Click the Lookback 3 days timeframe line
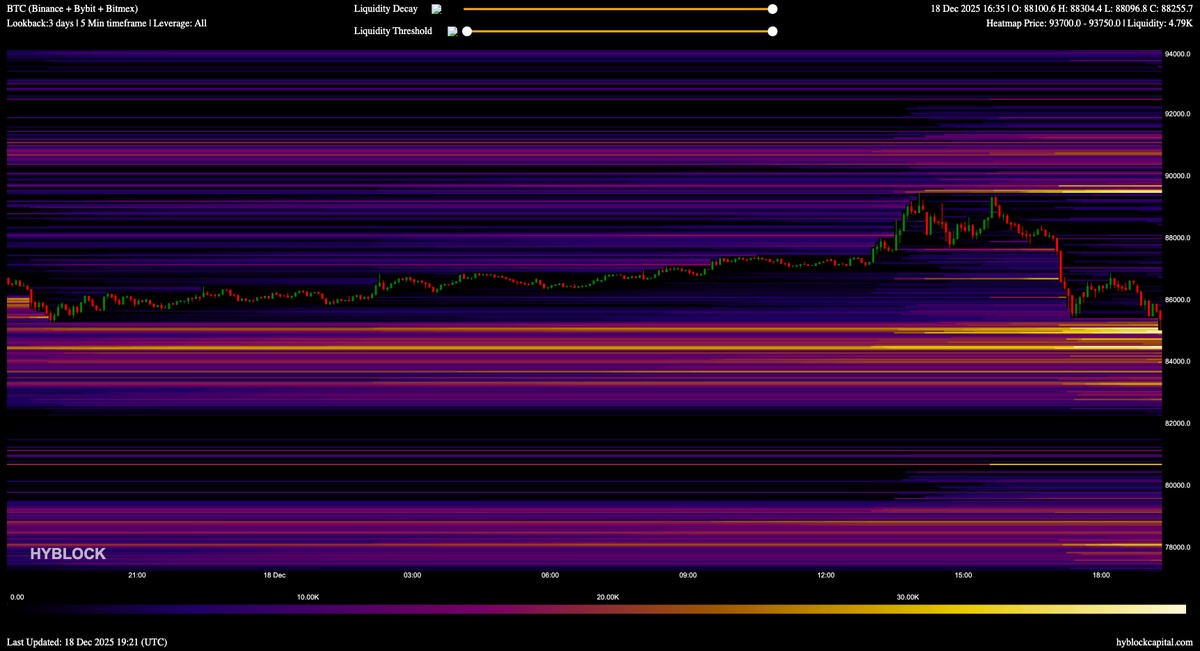Viewport: 1200px width, 651px height. 107,23
